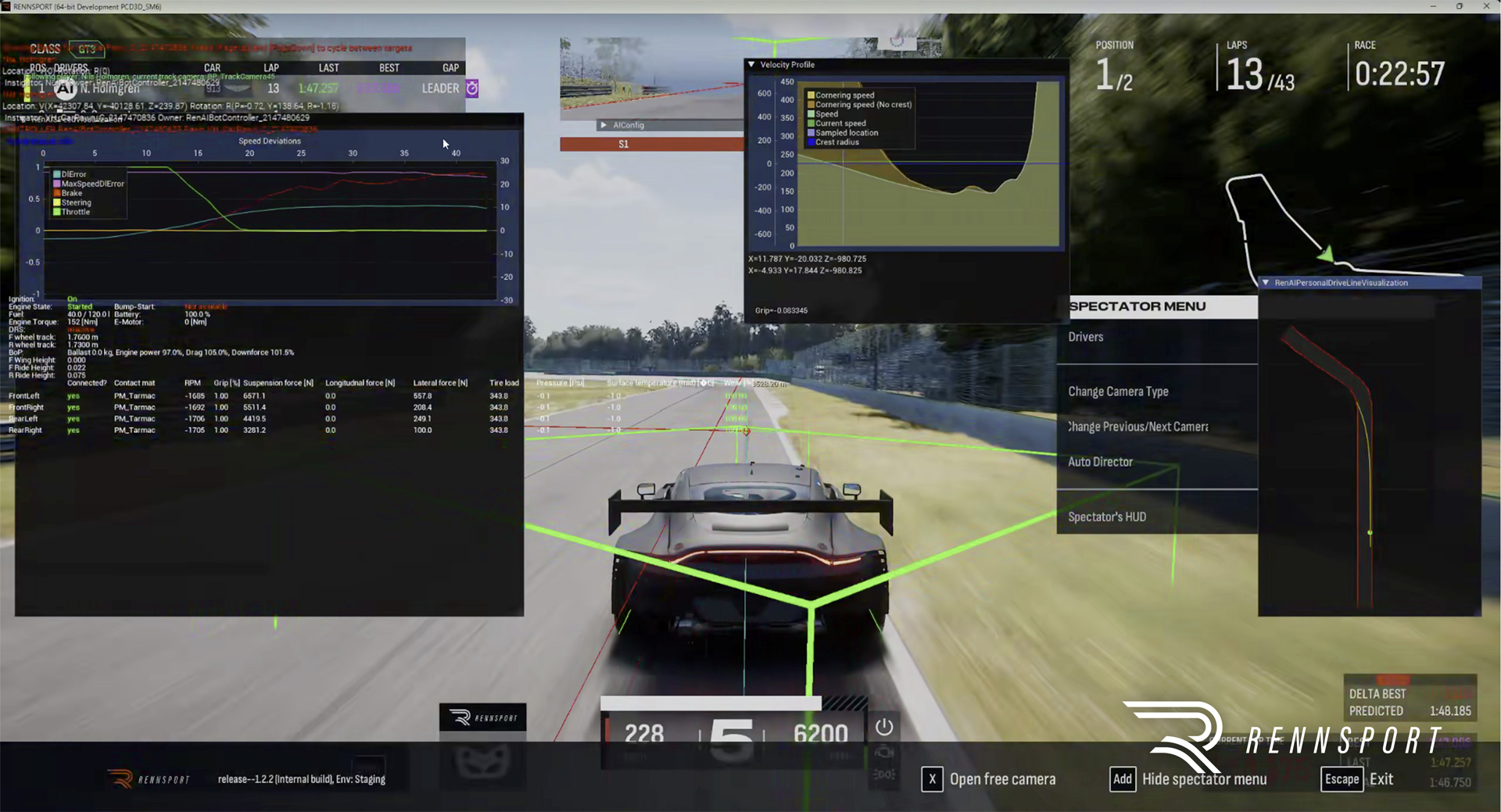1501x812 pixels.
Task: Click the LAST column header
Action: [x=329, y=68]
